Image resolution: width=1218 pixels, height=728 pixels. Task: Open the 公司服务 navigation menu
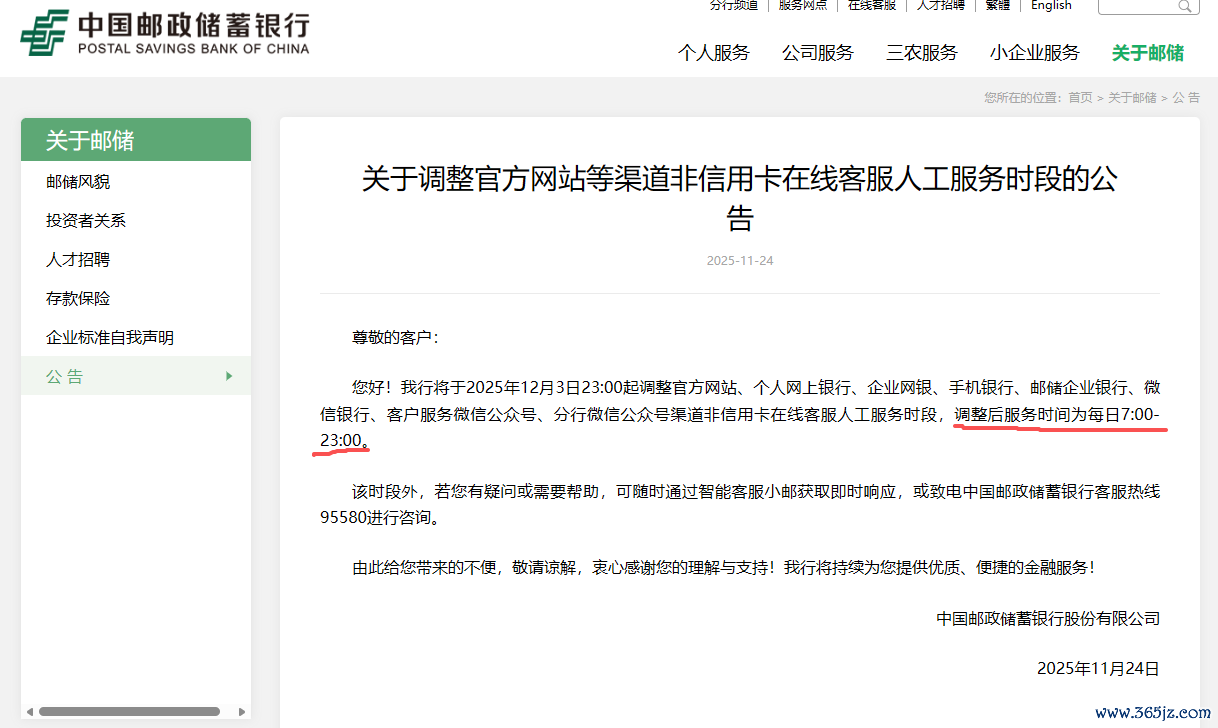[x=817, y=53]
